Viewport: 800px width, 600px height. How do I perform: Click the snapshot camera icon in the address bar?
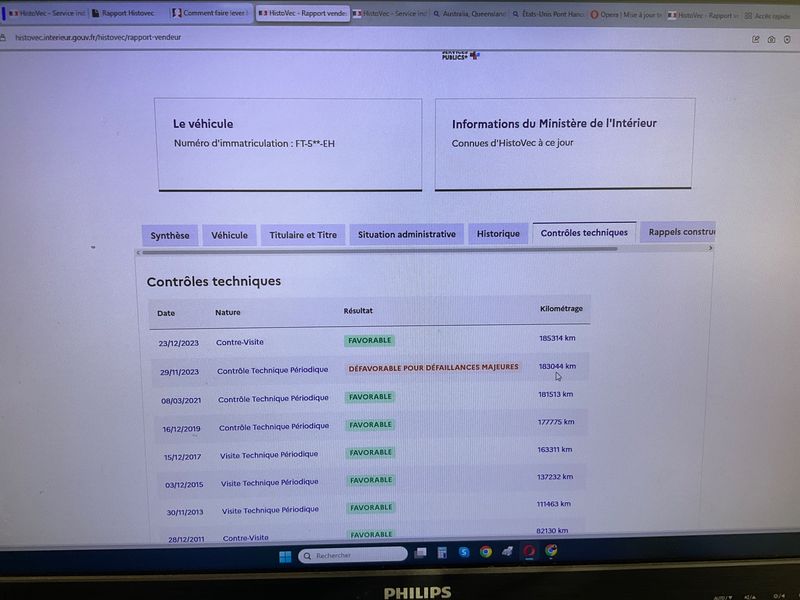pyautogui.click(x=771, y=39)
